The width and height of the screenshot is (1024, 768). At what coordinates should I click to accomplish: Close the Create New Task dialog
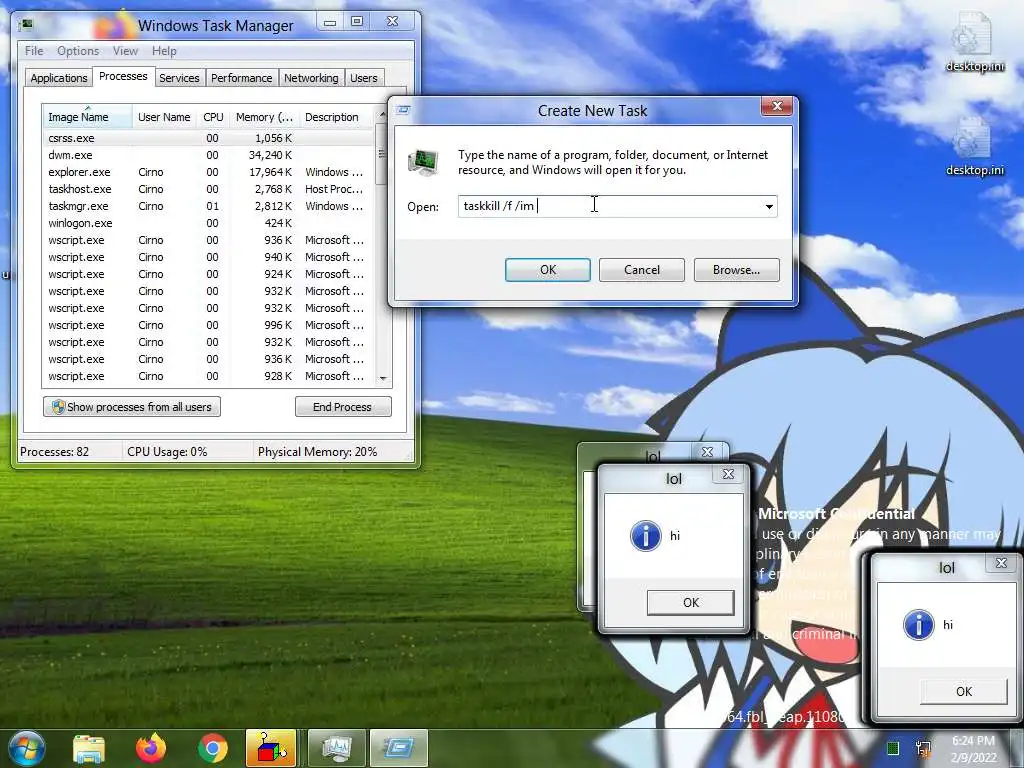click(776, 106)
